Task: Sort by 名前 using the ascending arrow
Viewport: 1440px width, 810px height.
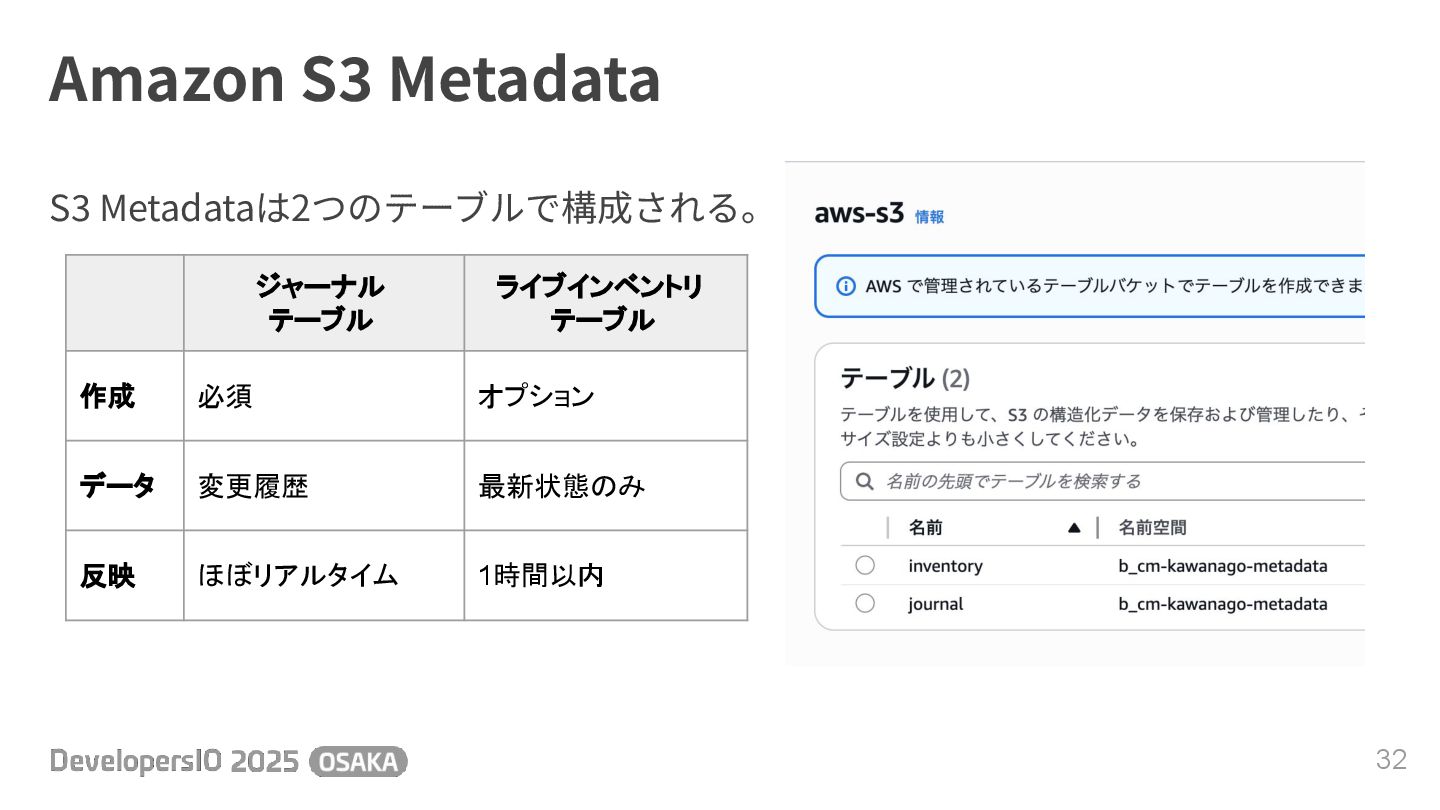Action: coord(1074,528)
